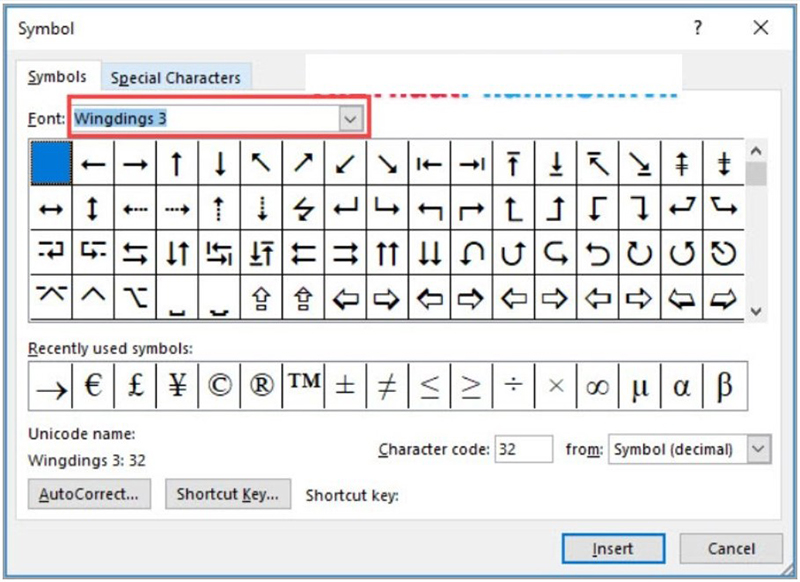Select the two parallel up arrows symbol
Viewport: 800px width, 582px height.
387,254
